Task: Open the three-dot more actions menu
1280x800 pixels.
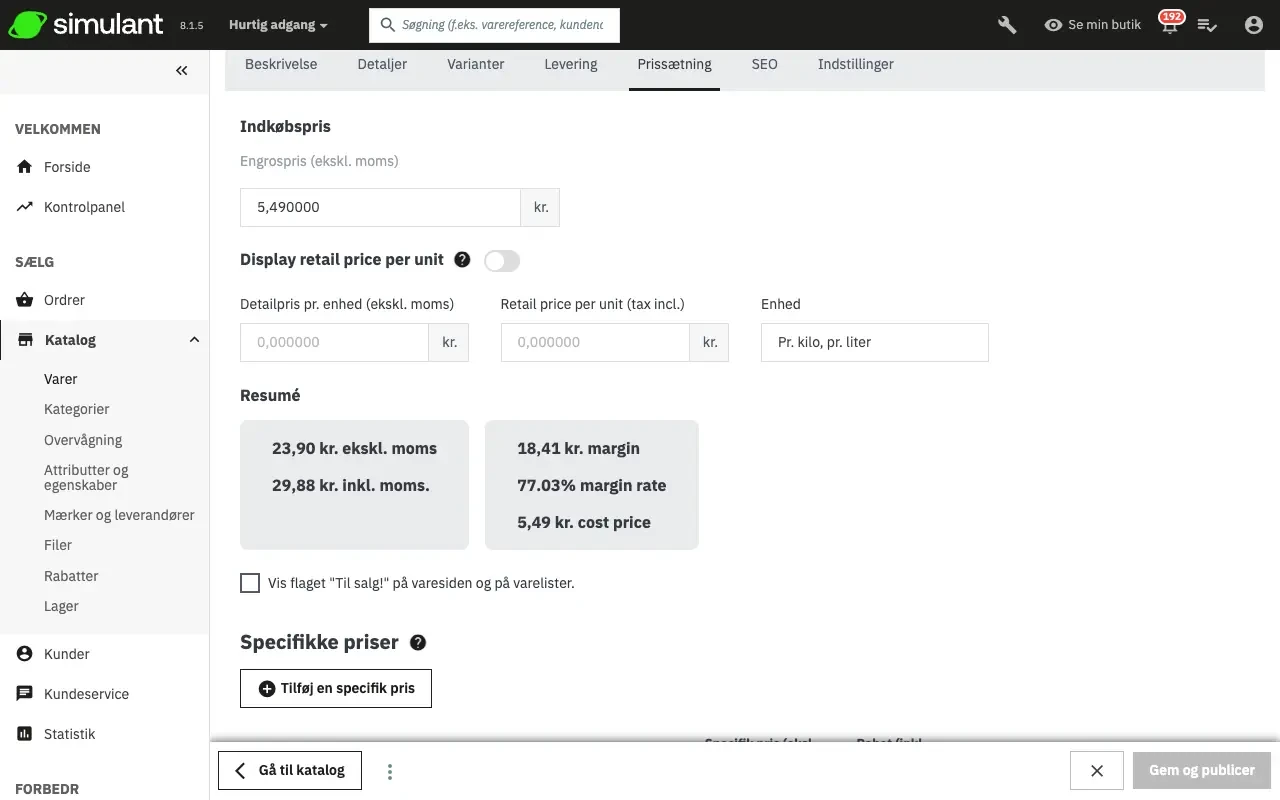Action: (390, 771)
